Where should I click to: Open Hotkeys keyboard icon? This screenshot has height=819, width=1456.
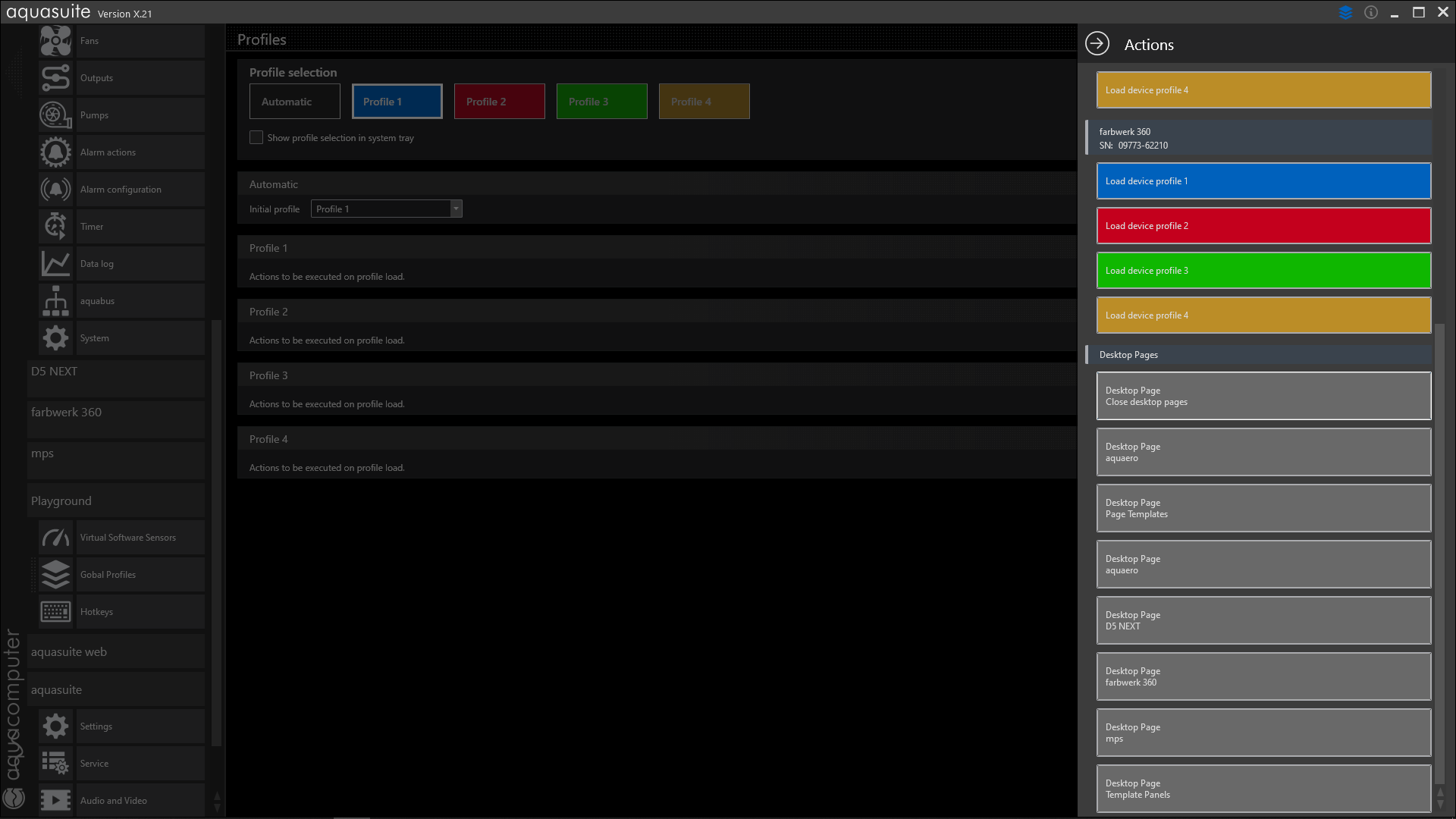(55, 612)
